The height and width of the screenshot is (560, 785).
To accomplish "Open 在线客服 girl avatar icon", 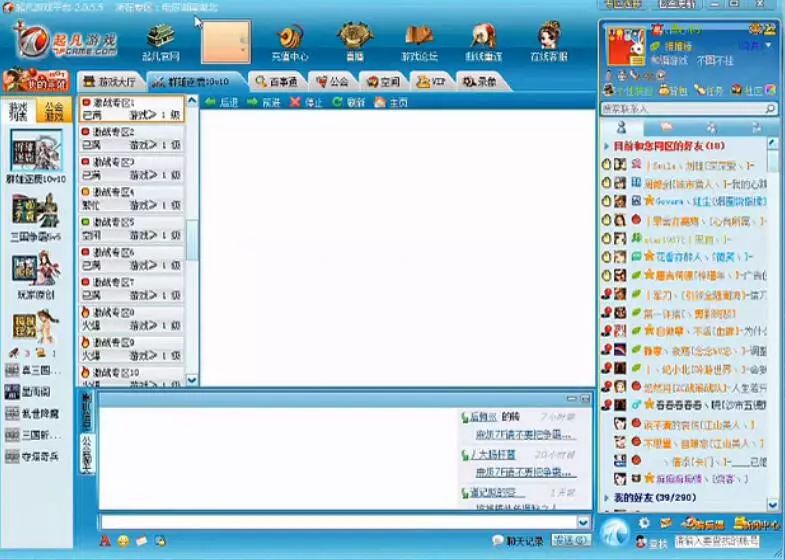I will tap(549, 36).
